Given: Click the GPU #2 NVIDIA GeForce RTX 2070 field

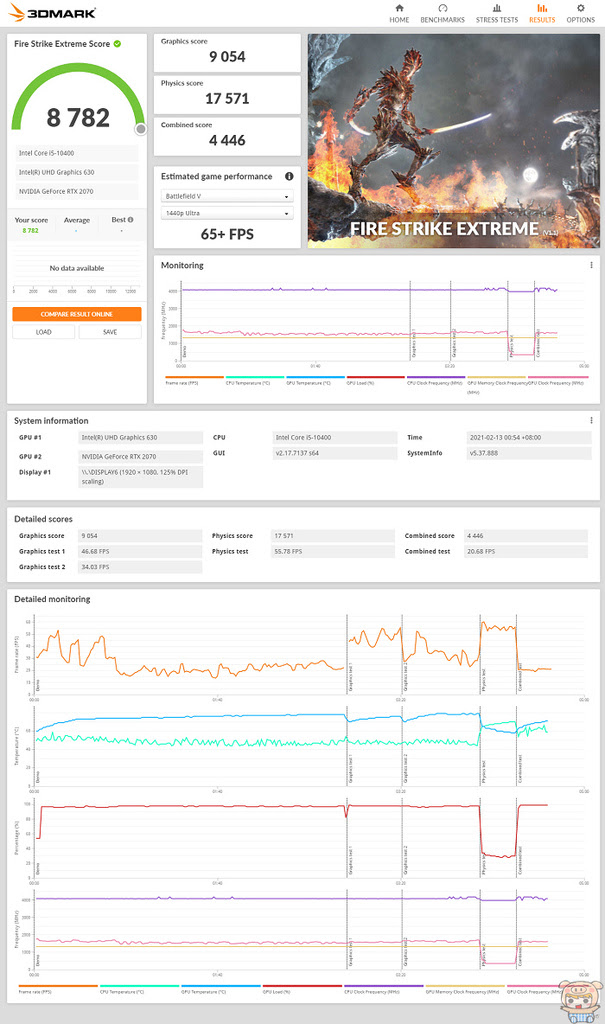Looking at the screenshot, I should click(140, 456).
